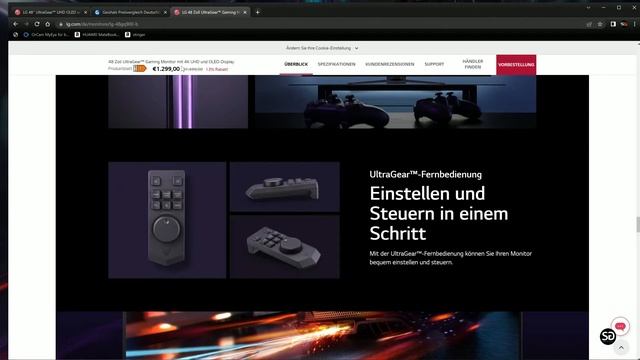Click the red Vorbestellung button

(x=516, y=65)
